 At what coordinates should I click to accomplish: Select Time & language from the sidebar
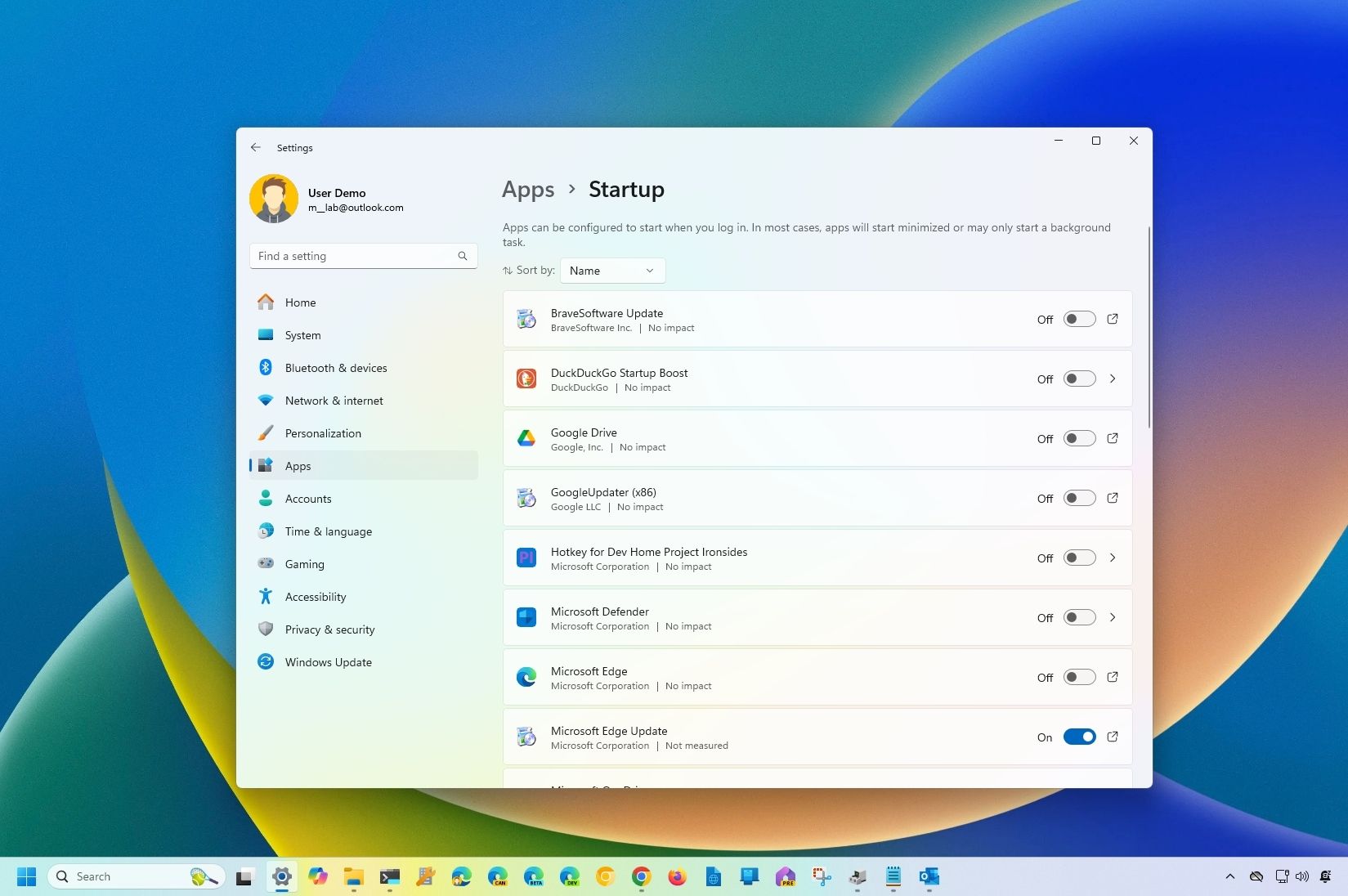click(x=328, y=531)
